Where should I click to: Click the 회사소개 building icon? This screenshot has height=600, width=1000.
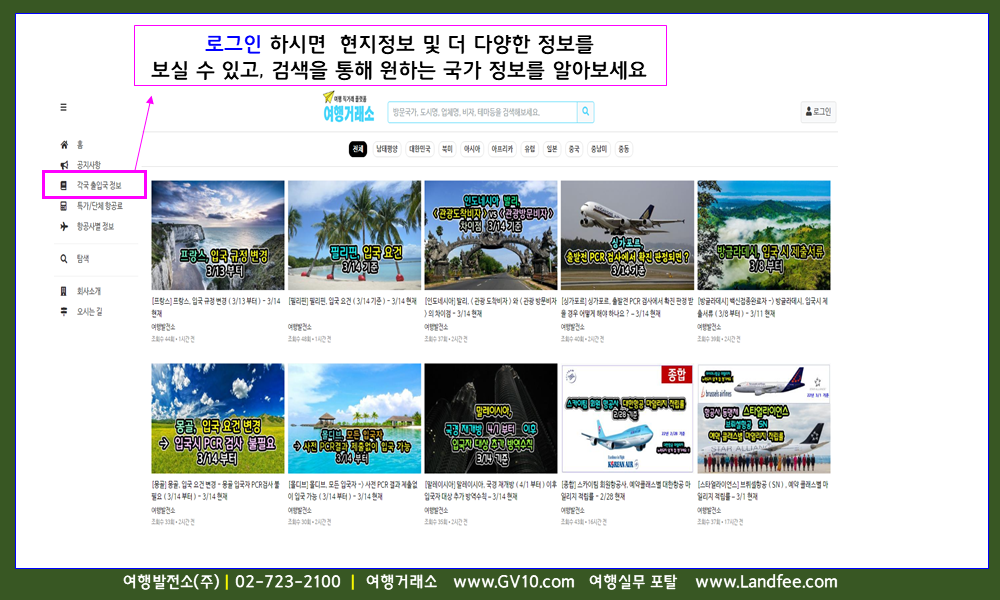(x=64, y=291)
